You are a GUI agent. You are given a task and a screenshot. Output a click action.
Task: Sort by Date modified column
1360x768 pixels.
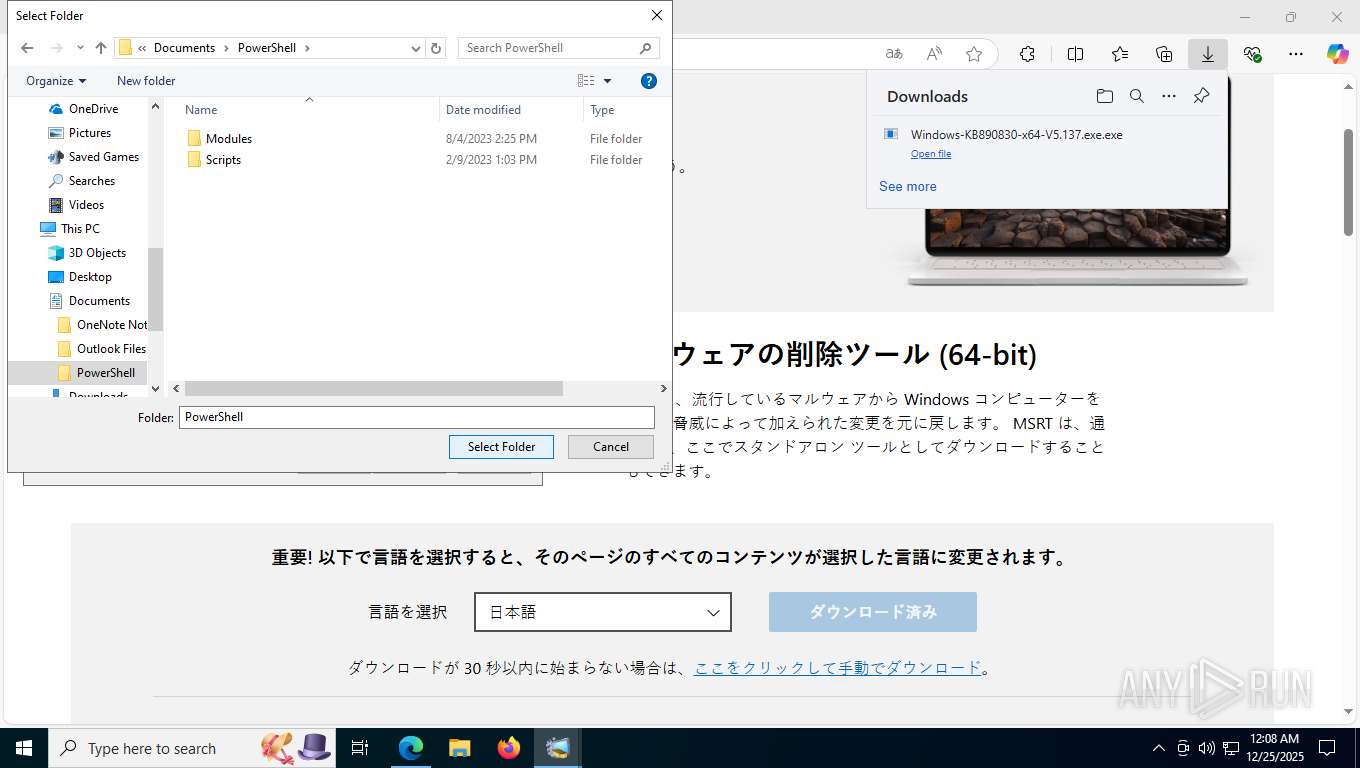(x=483, y=110)
